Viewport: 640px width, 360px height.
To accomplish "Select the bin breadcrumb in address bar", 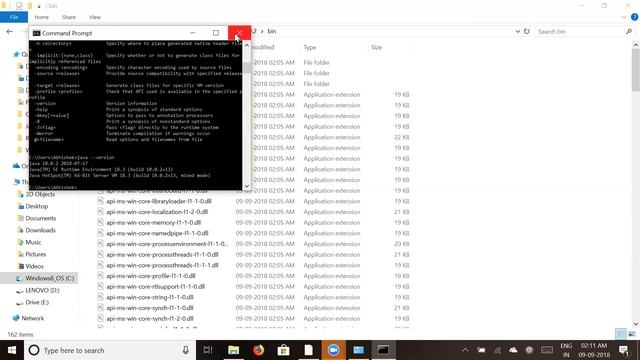I will pyautogui.click(x=272, y=31).
